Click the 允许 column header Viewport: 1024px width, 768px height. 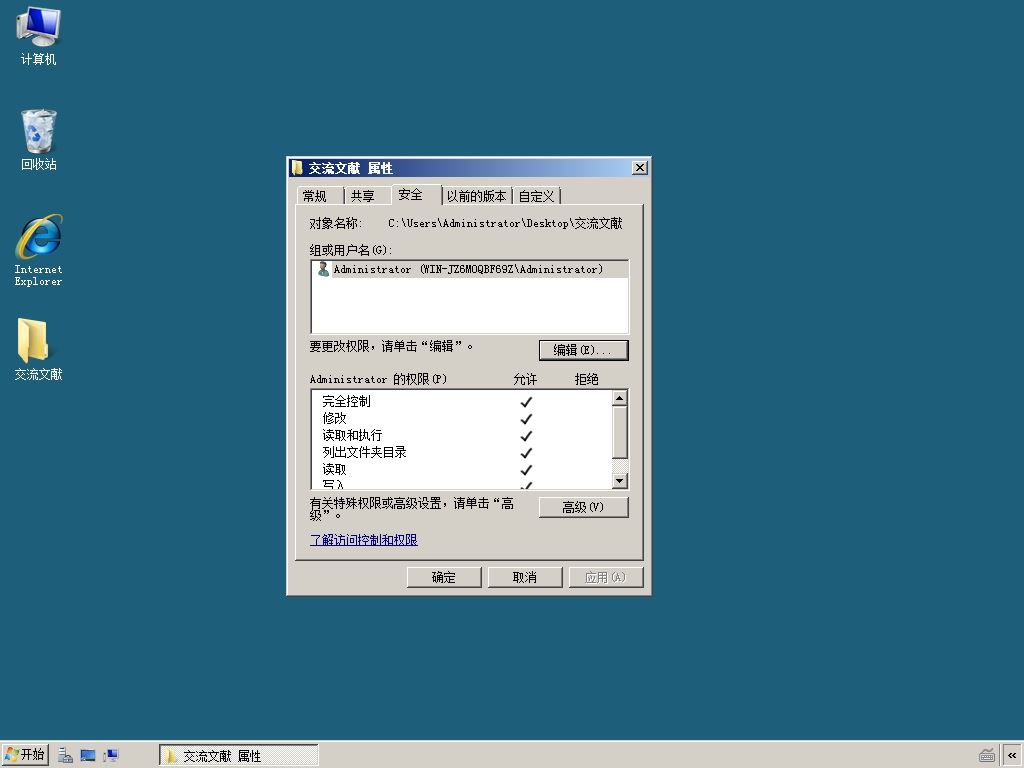pyautogui.click(x=525, y=379)
